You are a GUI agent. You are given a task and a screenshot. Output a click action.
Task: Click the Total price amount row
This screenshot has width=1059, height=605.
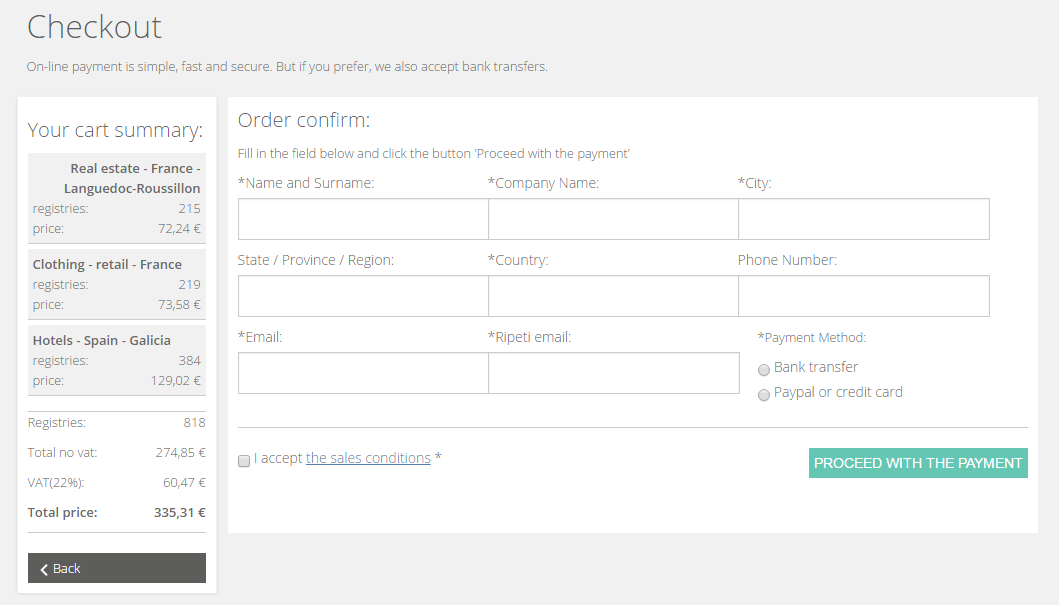tap(117, 512)
